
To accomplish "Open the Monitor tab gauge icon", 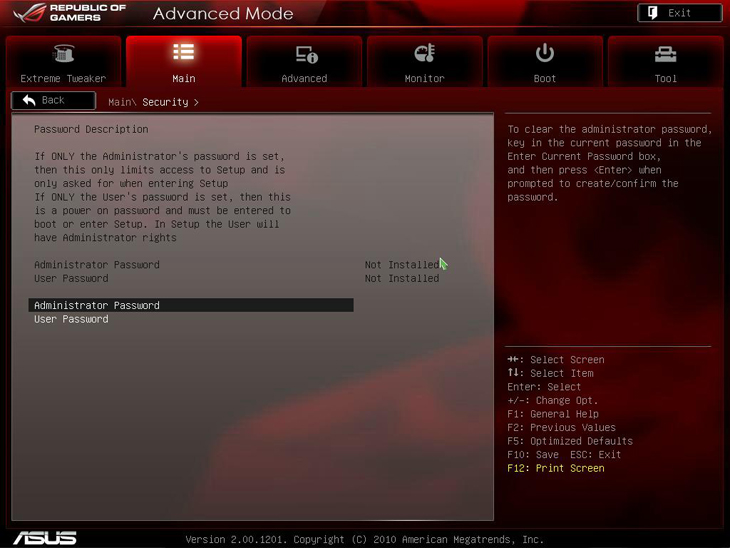I will coord(425,54).
